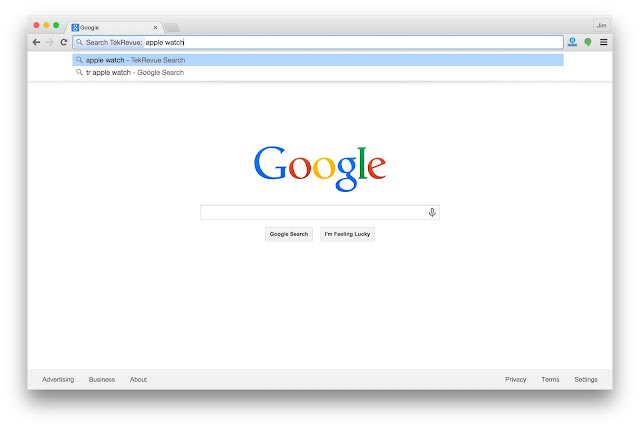Open the Privacy footer link

[x=516, y=379]
